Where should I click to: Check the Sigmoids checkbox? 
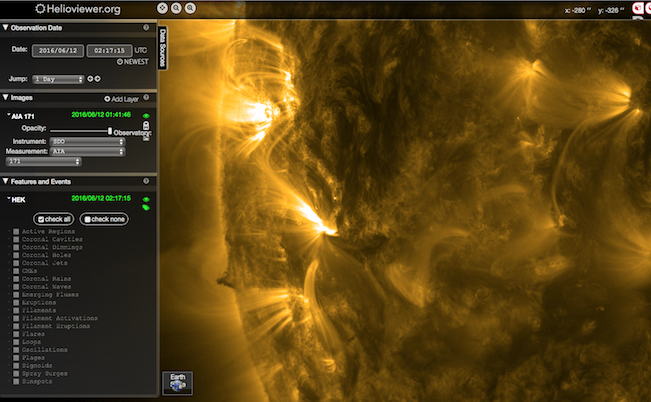coord(16,365)
